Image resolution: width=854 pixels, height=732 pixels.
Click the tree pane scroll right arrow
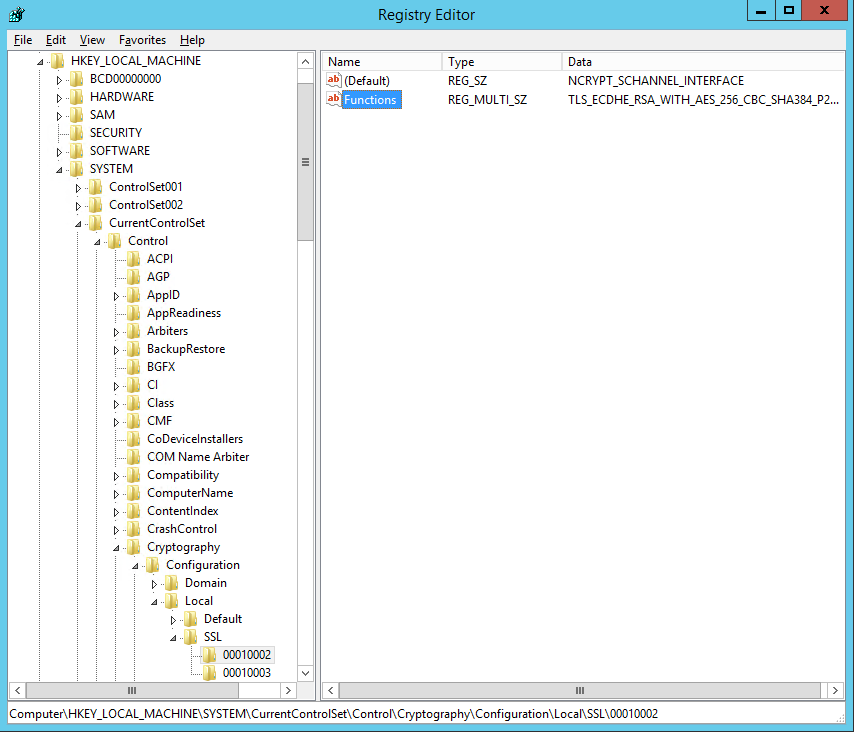(288, 691)
